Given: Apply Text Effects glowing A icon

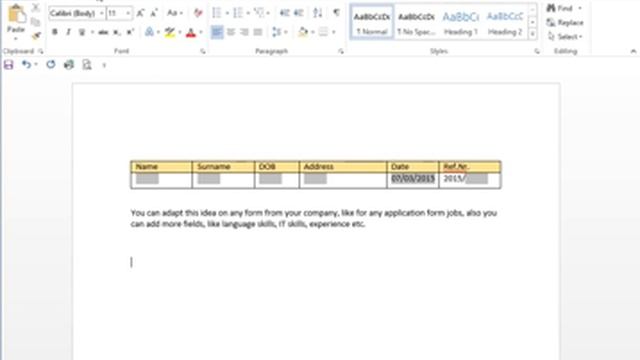Looking at the screenshot, I should click(149, 32).
